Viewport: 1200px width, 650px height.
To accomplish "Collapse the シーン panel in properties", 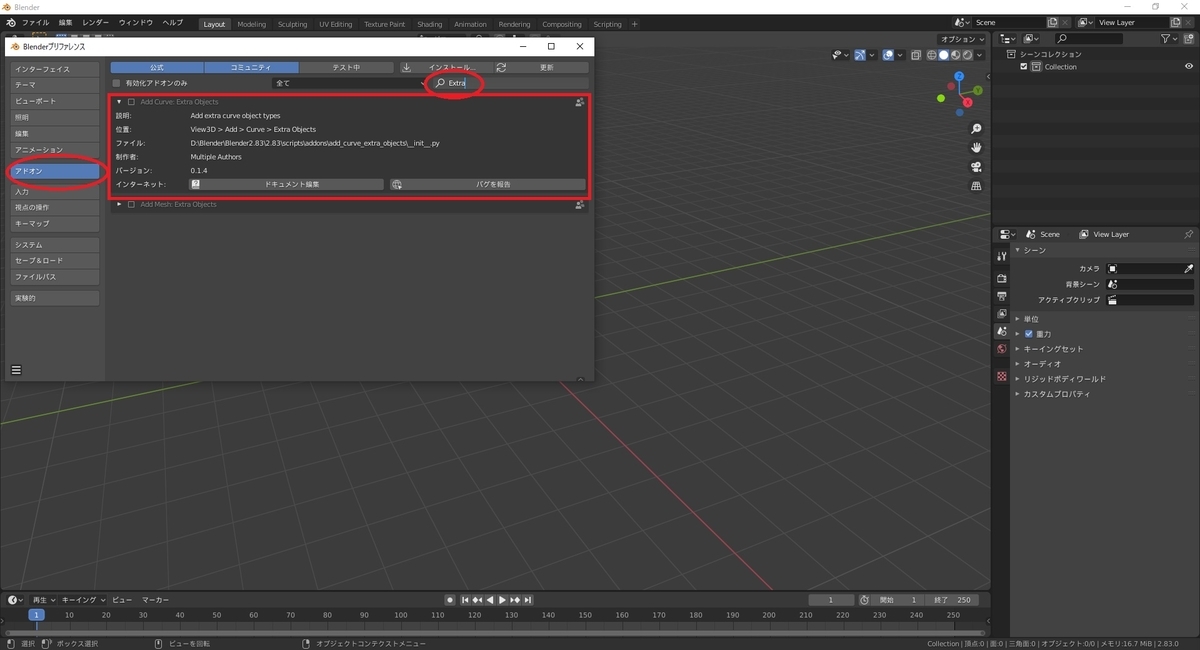I will point(1018,250).
